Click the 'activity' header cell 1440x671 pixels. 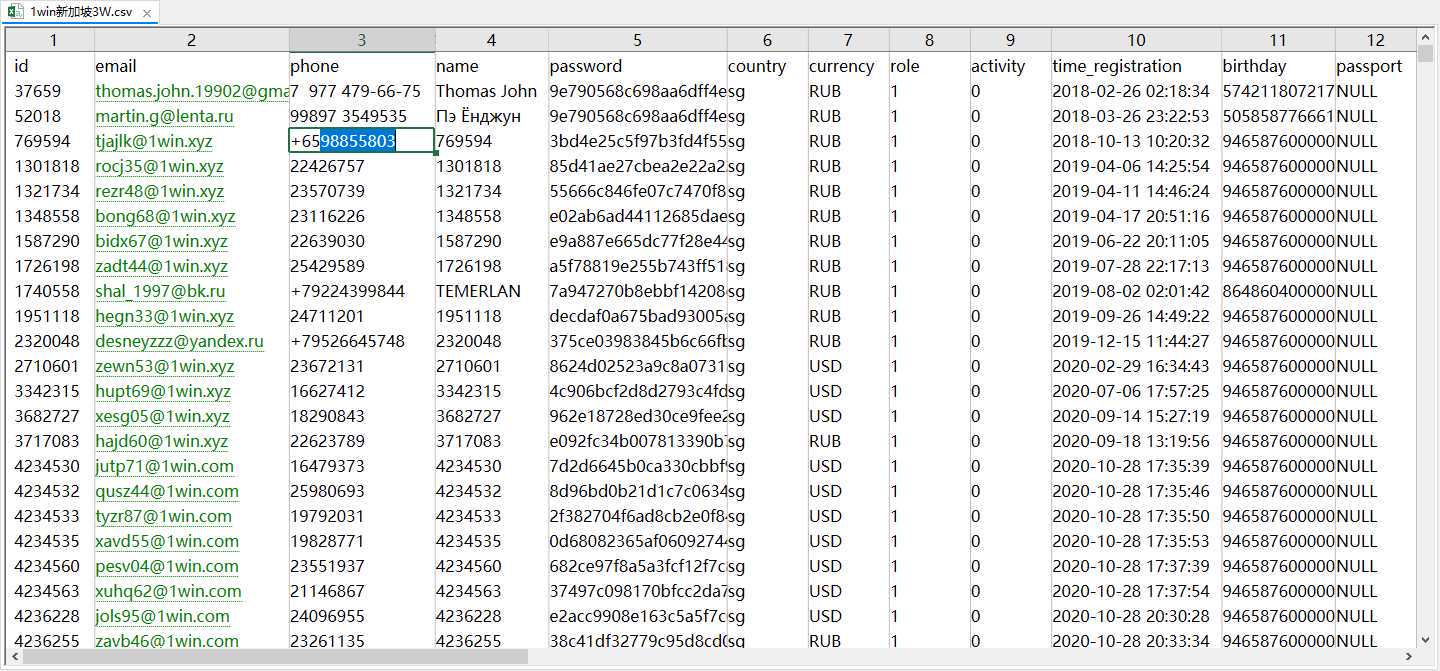pos(1010,66)
